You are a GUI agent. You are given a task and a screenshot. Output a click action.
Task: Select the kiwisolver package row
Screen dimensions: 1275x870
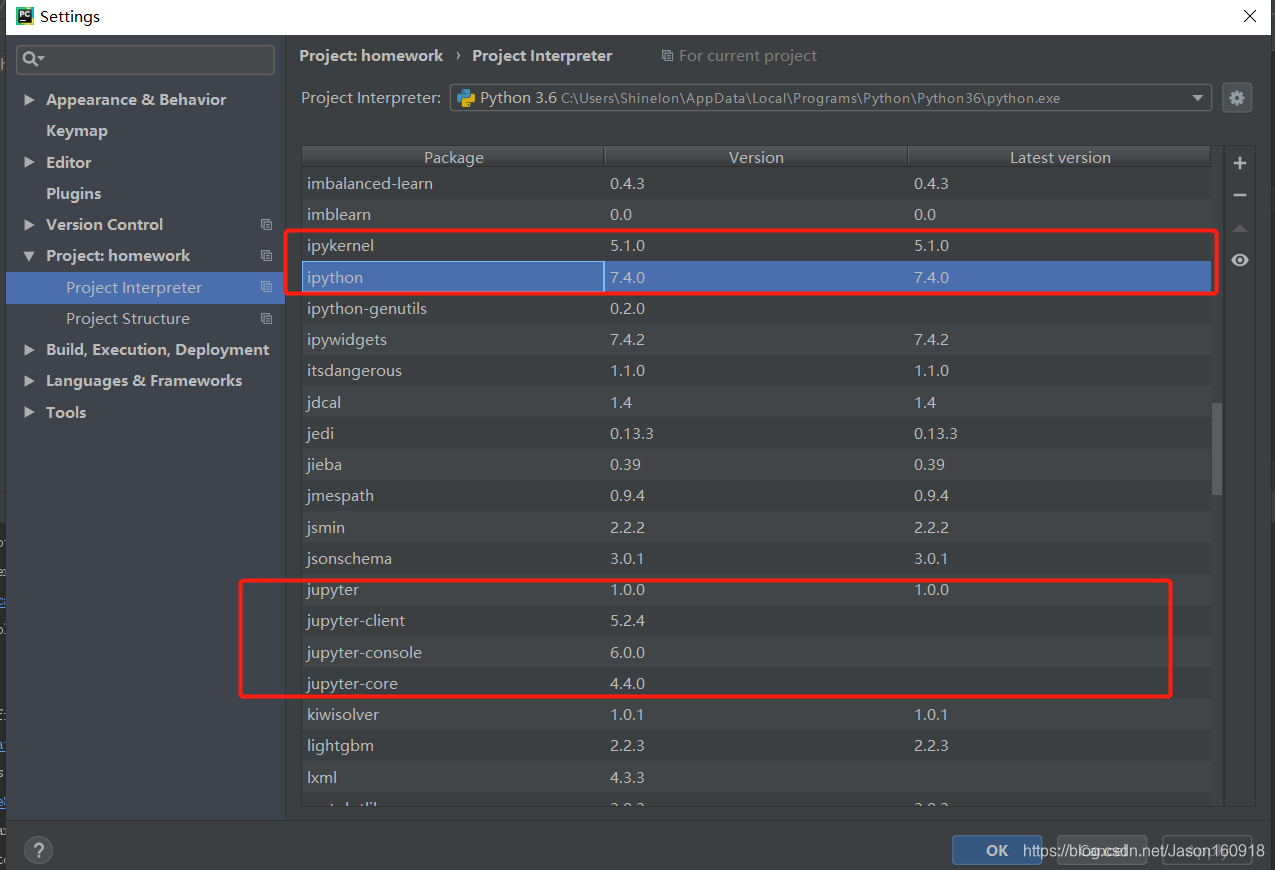tap(756, 715)
